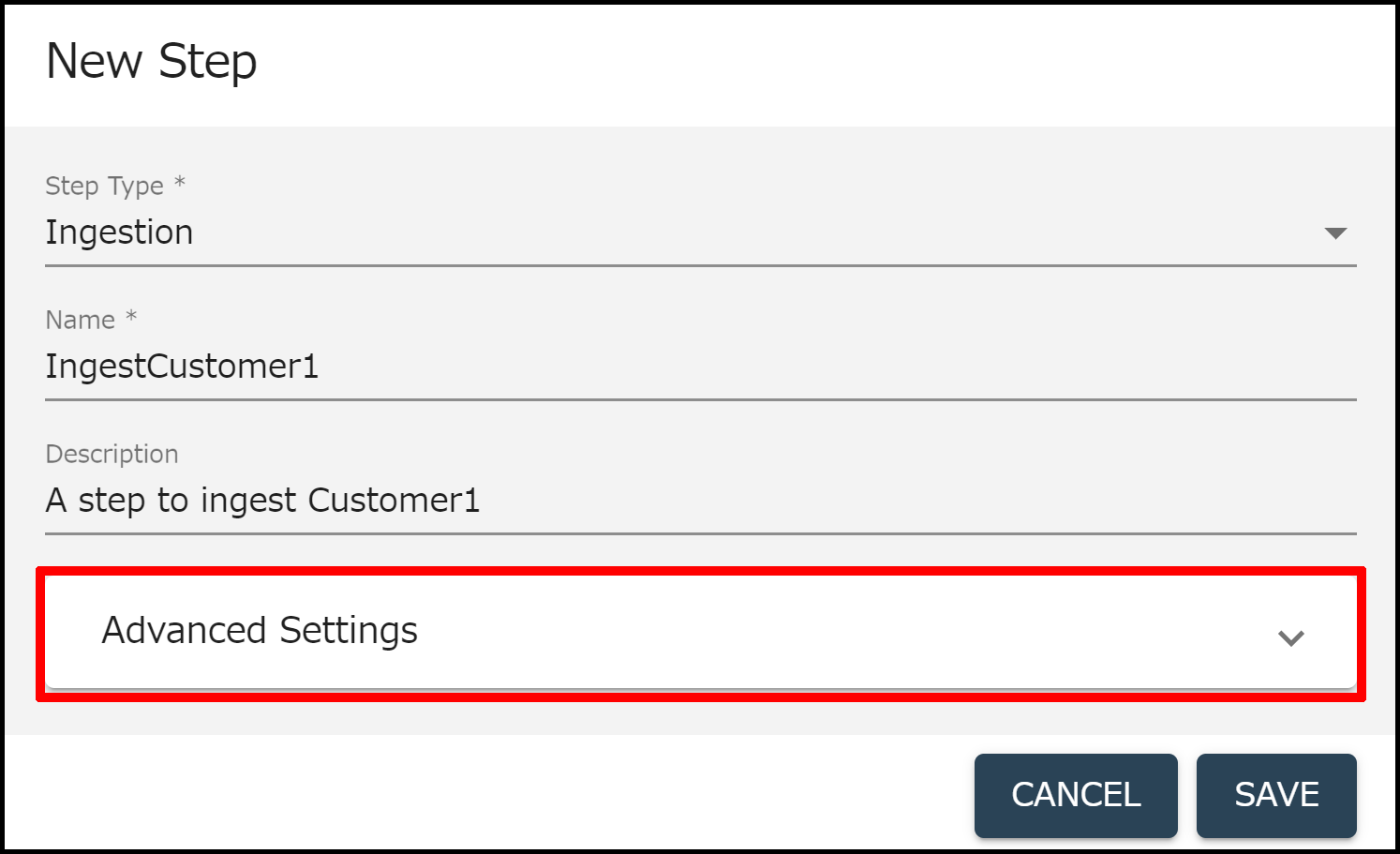This screenshot has width=1400, height=854.
Task: Click the Description field label
Action: 112,454
